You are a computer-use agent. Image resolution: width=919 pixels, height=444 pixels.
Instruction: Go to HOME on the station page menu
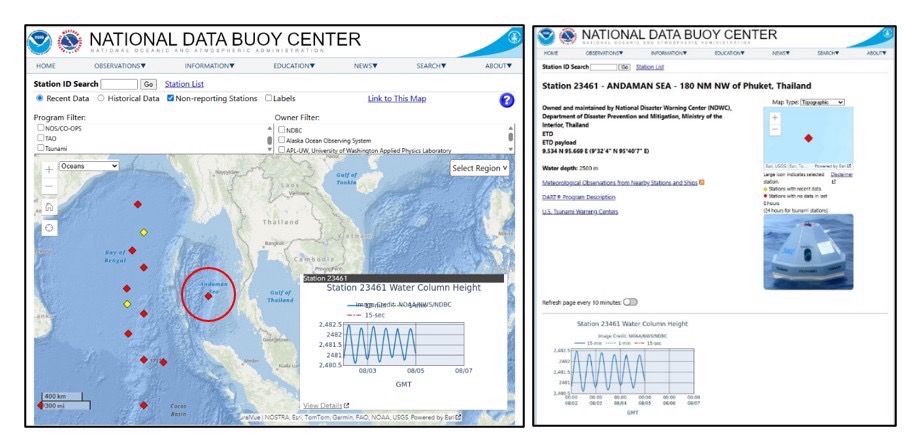[x=551, y=53]
